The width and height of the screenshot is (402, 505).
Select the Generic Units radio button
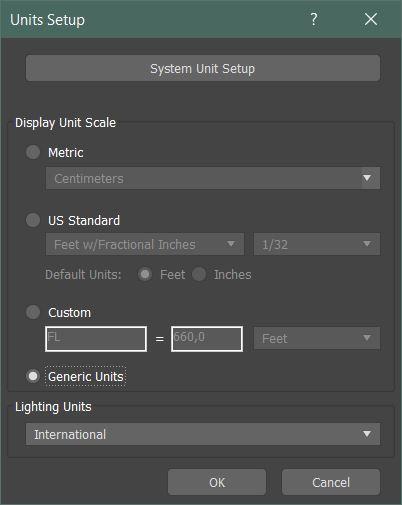pyautogui.click(x=33, y=376)
